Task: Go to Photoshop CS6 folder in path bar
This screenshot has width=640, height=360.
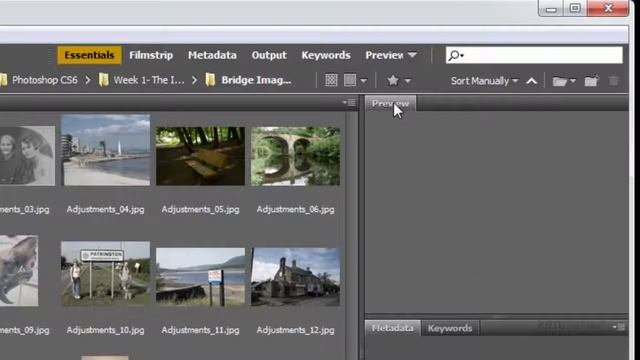Action: pos(44,80)
